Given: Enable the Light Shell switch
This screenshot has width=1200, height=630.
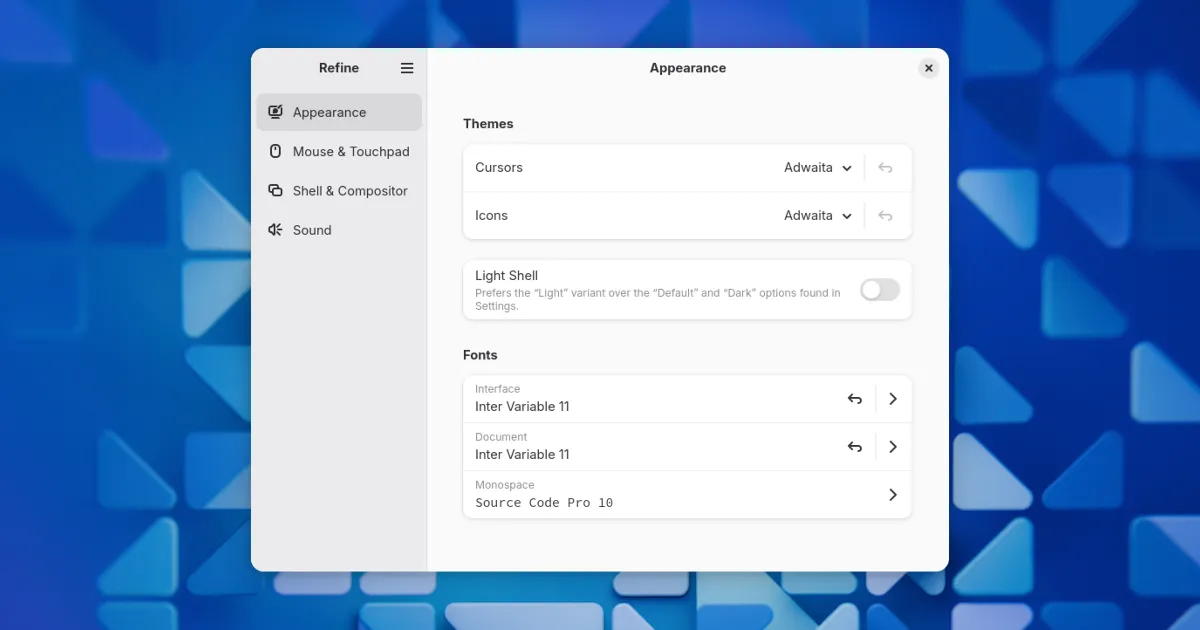Looking at the screenshot, I should (x=880, y=290).
